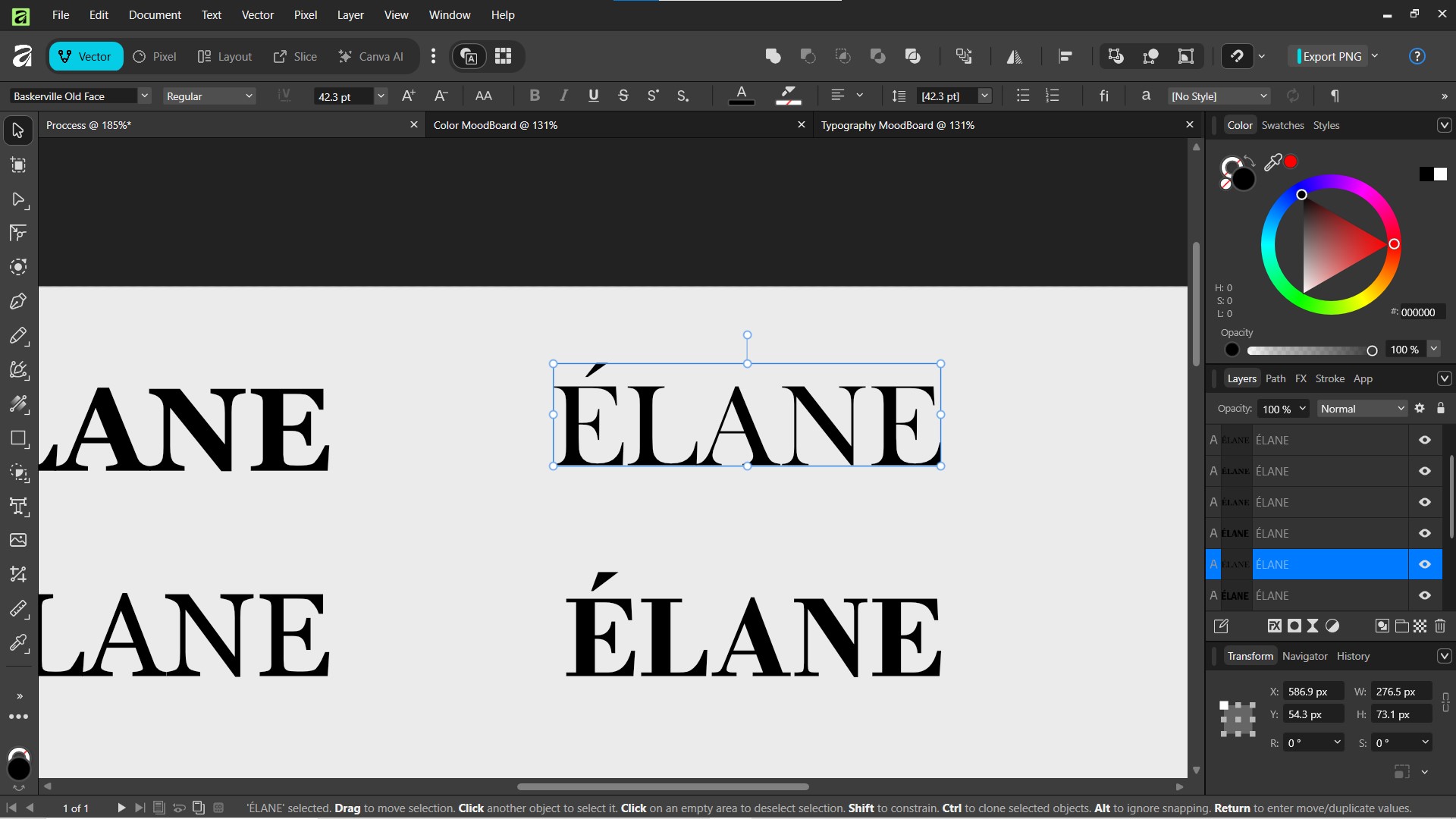Switch to the Vector studio button
Image resolution: width=1456 pixels, height=819 pixels.
point(86,56)
